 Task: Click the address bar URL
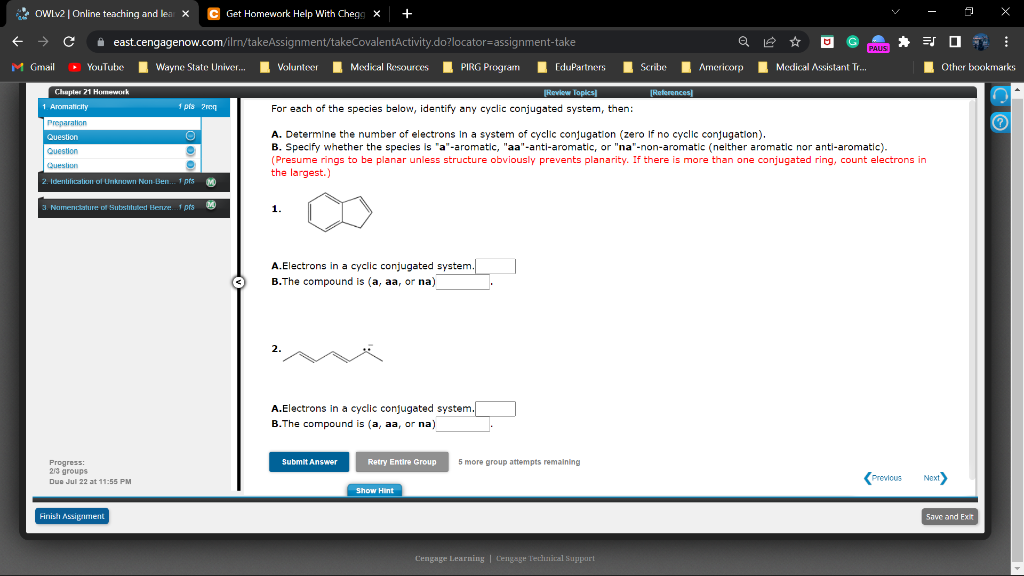pos(344,42)
